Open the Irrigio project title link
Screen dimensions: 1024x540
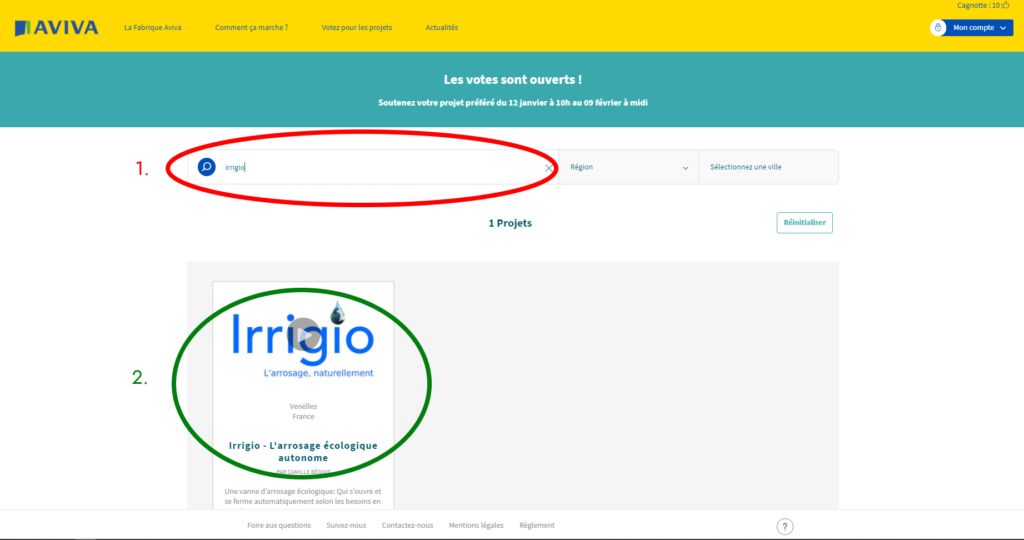click(x=303, y=451)
